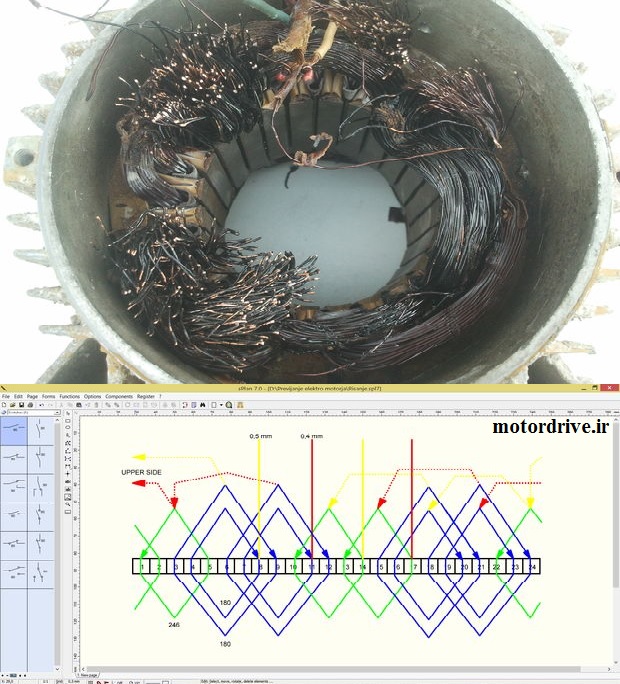Open the question mark help menu
Viewport: 620px width, 684px height.
[160, 397]
